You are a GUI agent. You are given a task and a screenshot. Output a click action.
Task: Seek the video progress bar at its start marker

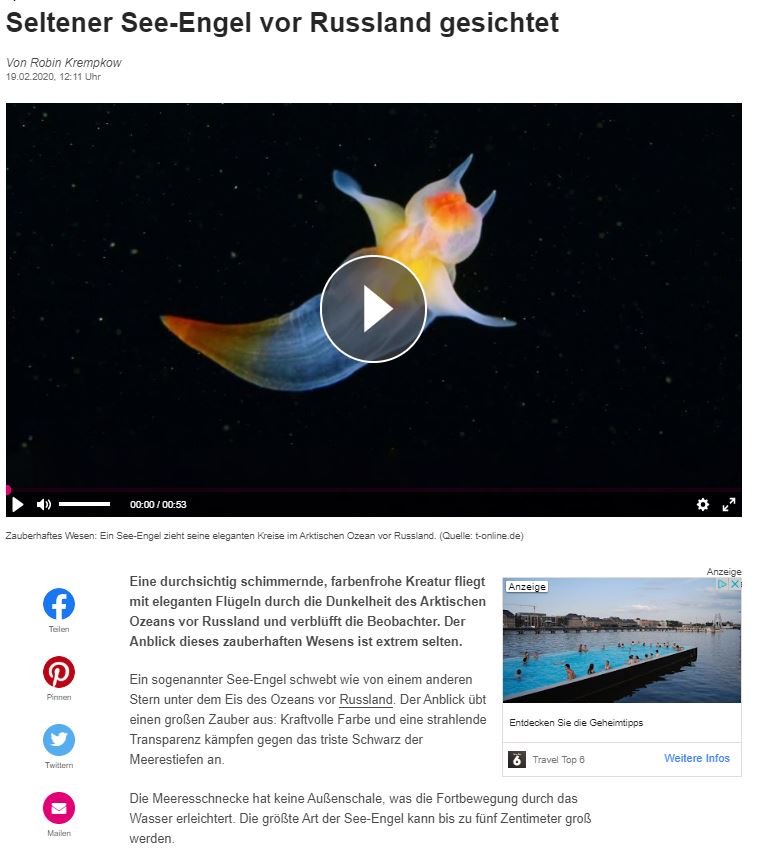tap(8, 490)
